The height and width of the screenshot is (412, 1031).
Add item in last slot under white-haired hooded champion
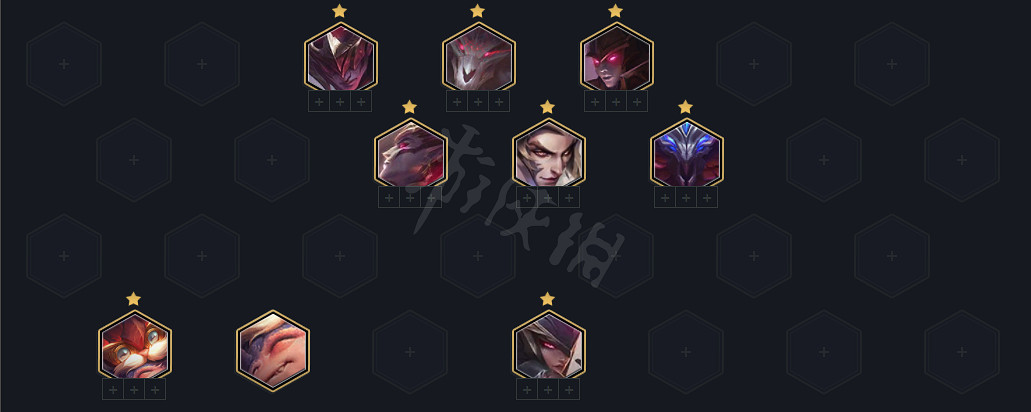click(569, 390)
